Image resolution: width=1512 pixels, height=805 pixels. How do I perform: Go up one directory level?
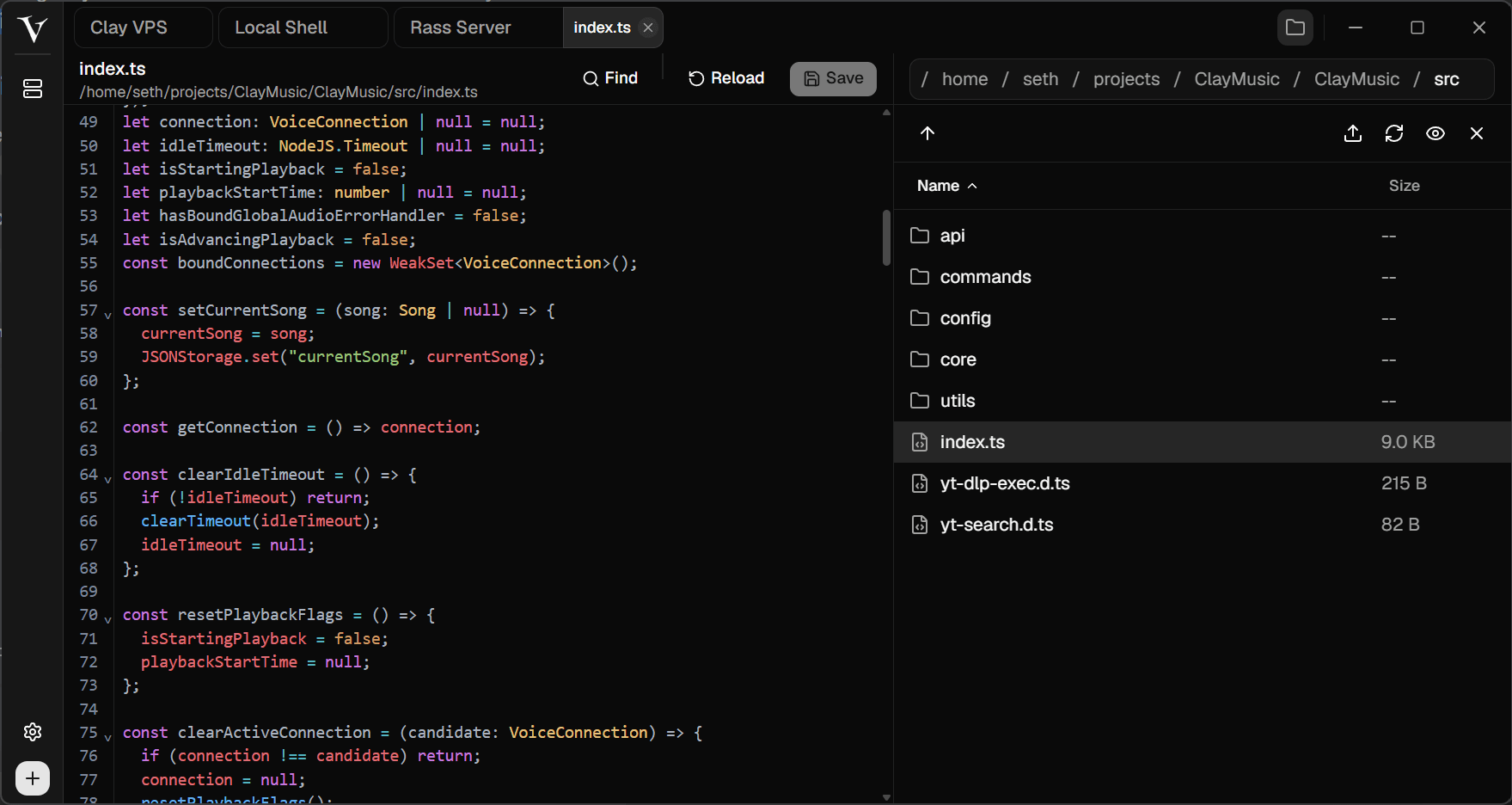tap(927, 133)
